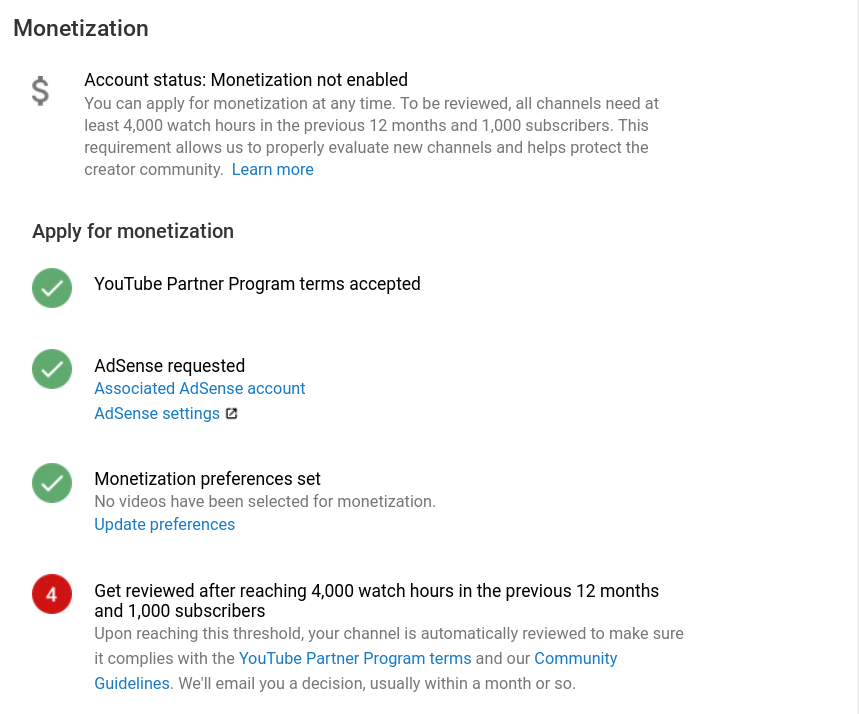The height and width of the screenshot is (714, 859).
Task: Click the green checkmark next to AdSense requested
Action: click(x=52, y=369)
